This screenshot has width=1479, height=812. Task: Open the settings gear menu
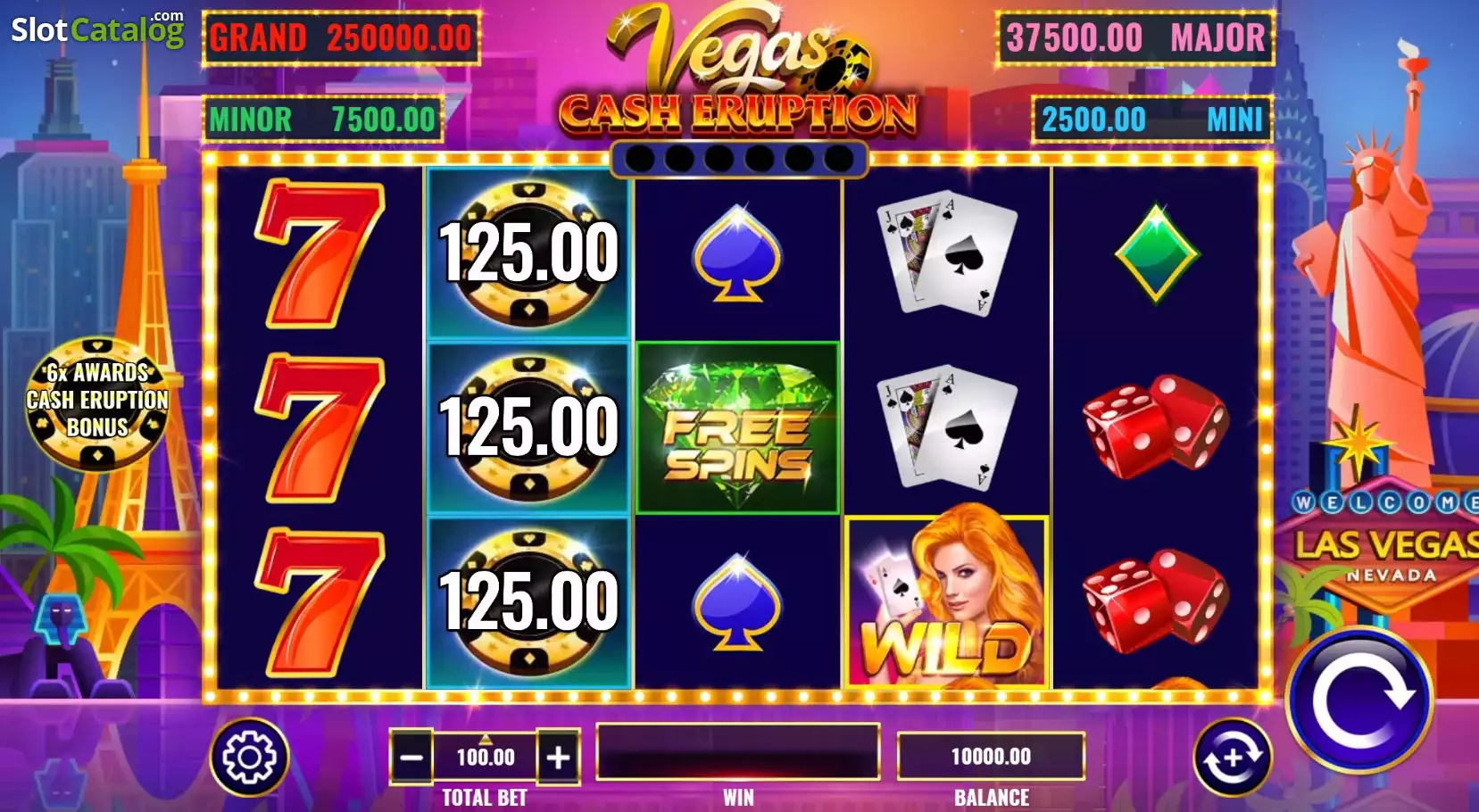pyautogui.click(x=249, y=757)
